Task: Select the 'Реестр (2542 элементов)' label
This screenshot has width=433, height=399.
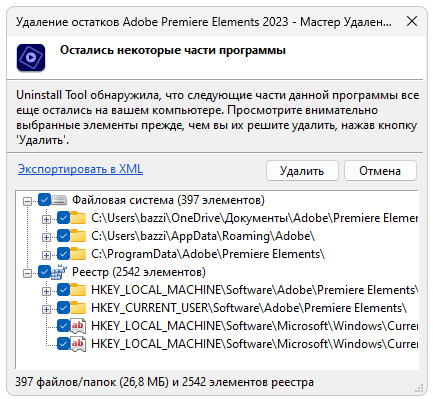Action: pos(139,272)
